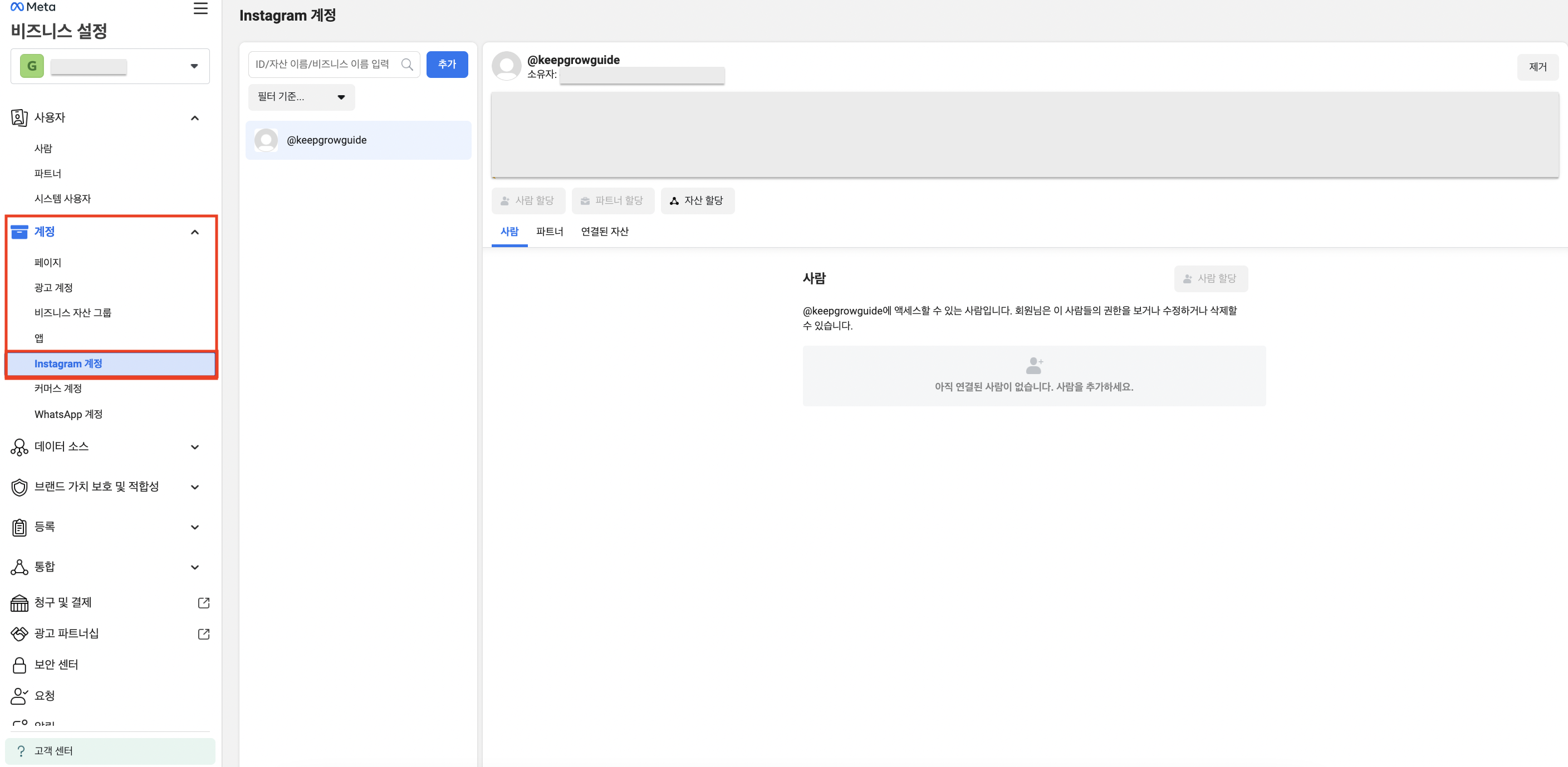Expand the 통합 section
The image size is (1568, 767).
[195, 568]
